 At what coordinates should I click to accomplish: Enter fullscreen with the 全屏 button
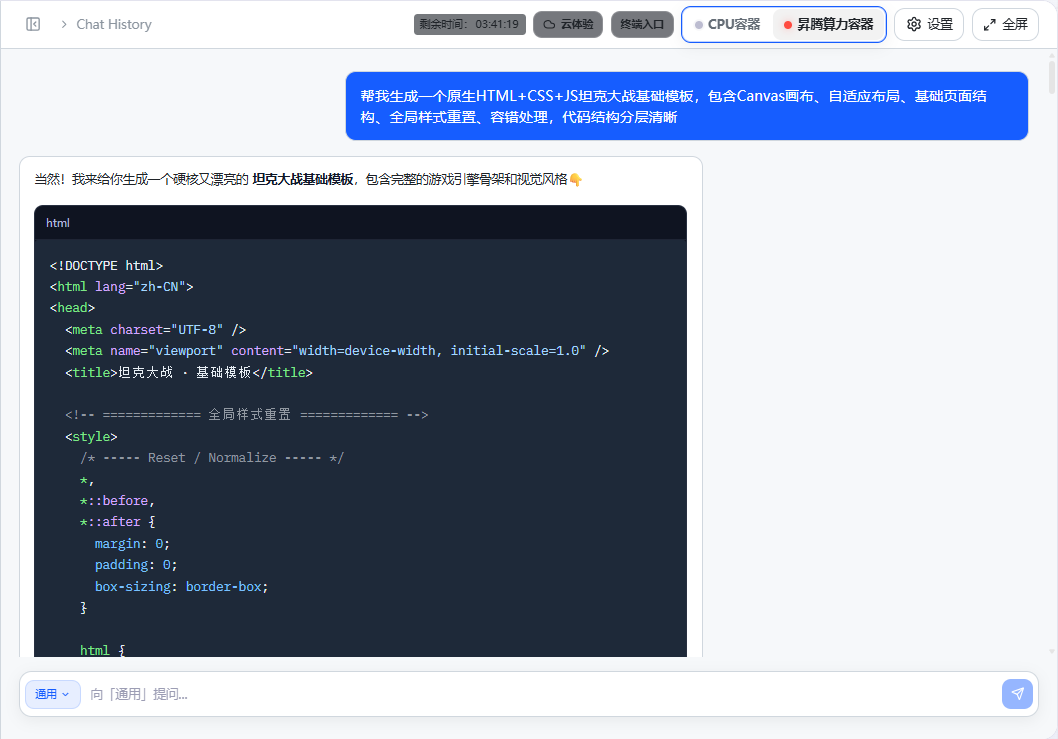(1005, 24)
